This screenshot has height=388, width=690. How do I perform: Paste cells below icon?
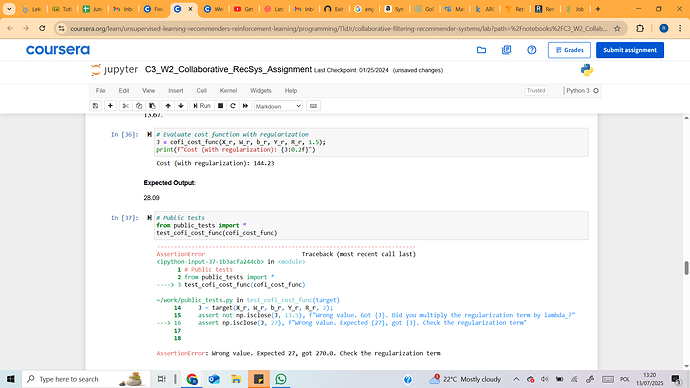click(152, 106)
